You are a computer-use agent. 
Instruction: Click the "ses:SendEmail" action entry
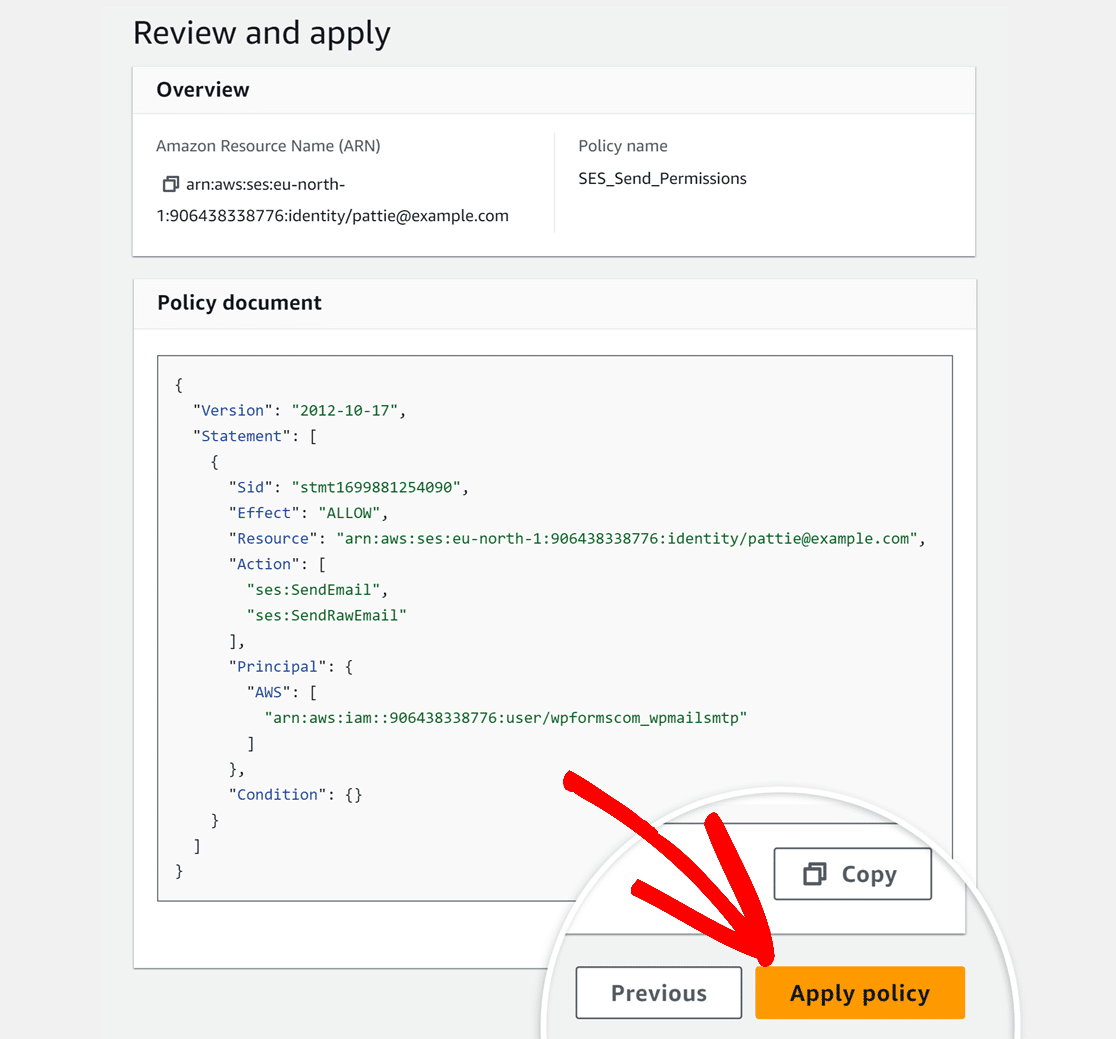317,590
